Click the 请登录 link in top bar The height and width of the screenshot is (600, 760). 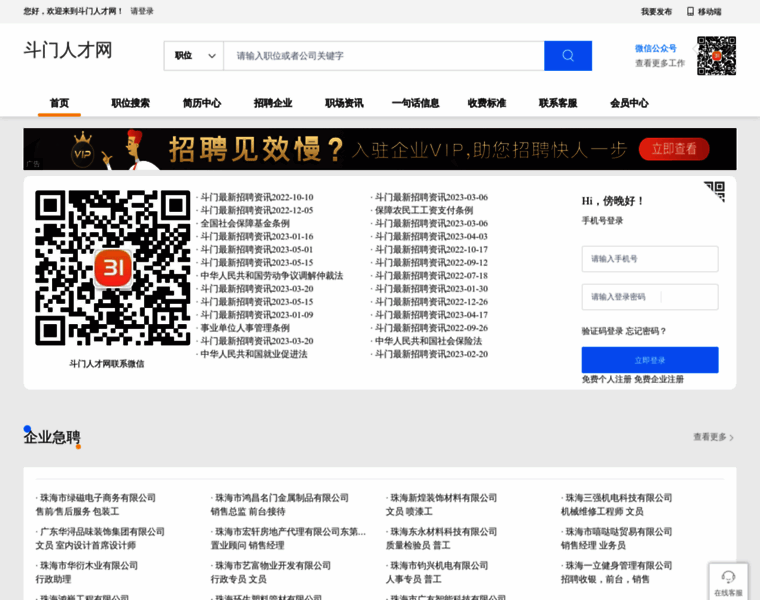[142, 11]
